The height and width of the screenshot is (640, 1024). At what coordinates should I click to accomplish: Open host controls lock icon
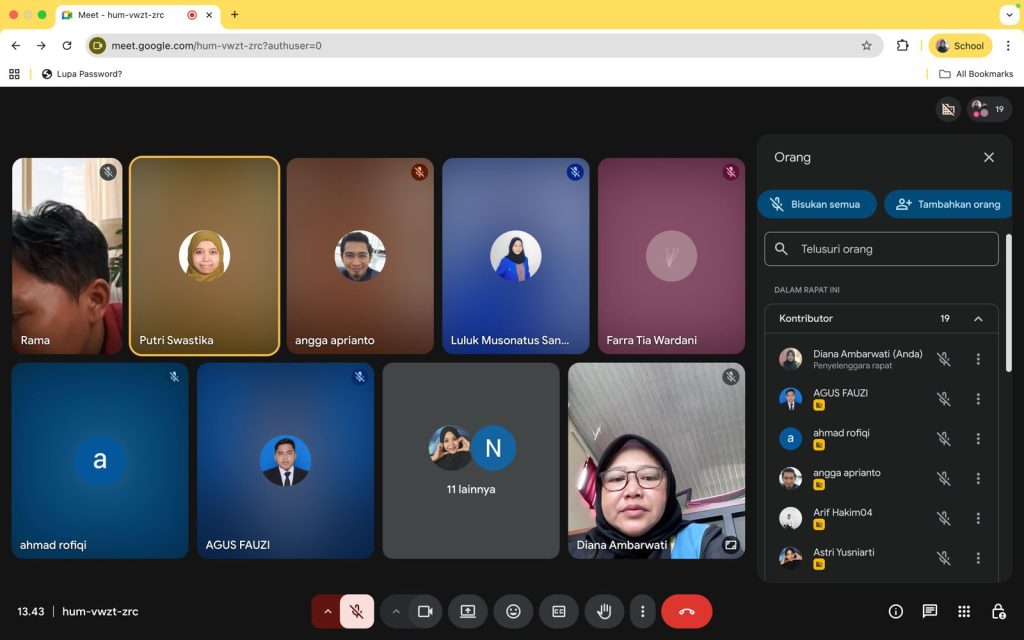(998, 611)
